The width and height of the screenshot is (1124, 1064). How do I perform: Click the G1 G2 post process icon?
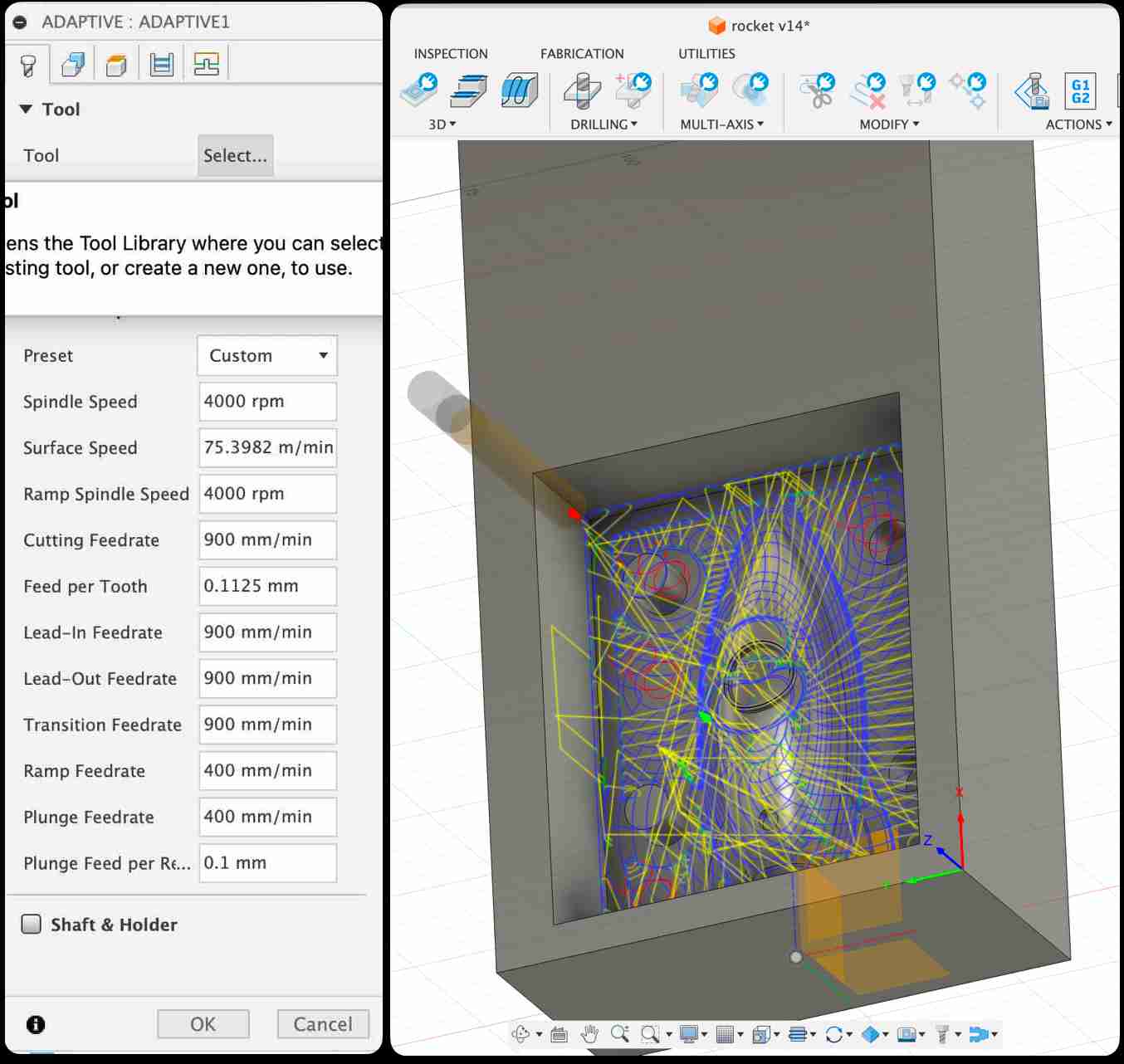pos(1080,91)
